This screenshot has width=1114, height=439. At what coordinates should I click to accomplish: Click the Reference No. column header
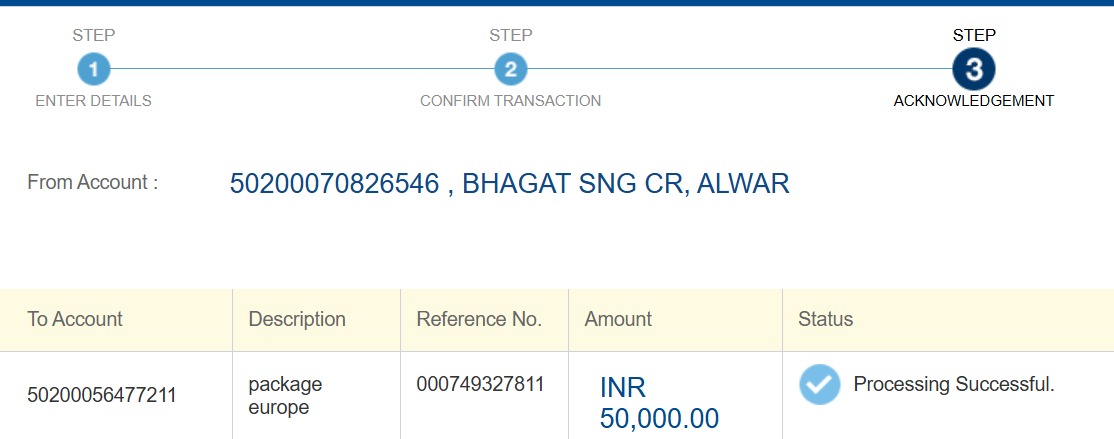coord(479,320)
